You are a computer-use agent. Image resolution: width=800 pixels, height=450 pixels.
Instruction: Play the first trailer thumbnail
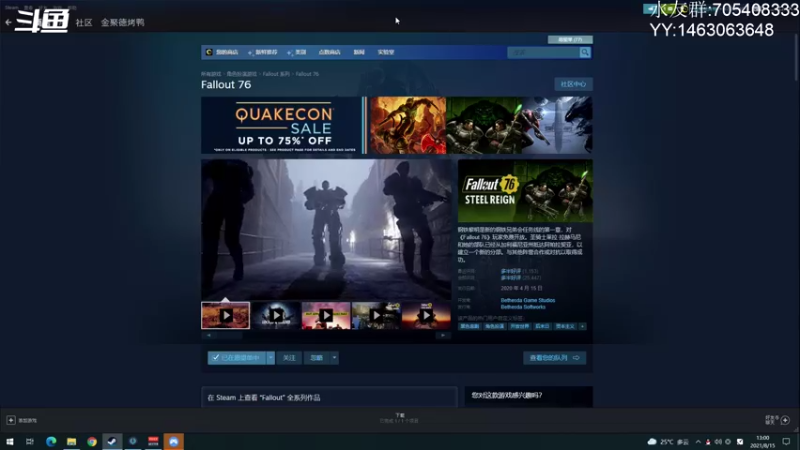tap(226, 315)
